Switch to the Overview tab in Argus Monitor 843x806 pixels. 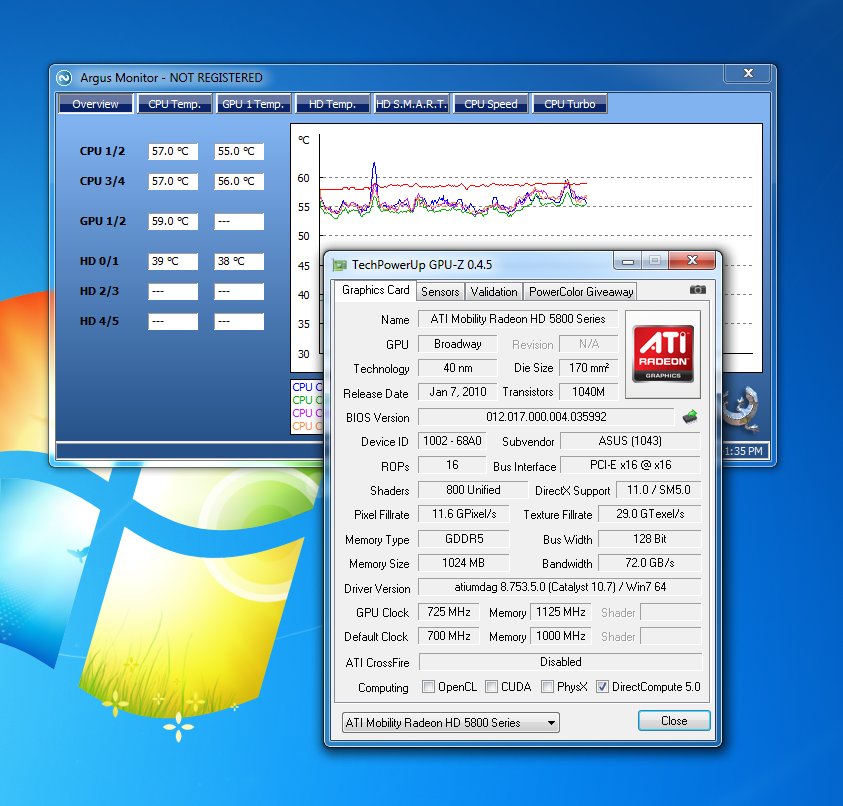click(x=95, y=104)
